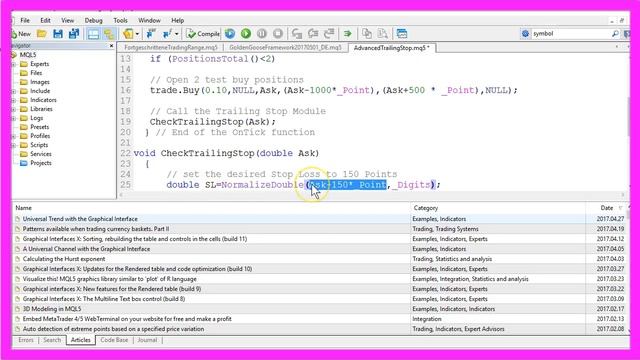Select the Presets folder
Viewport: 640px width, 360px height.
40,127
